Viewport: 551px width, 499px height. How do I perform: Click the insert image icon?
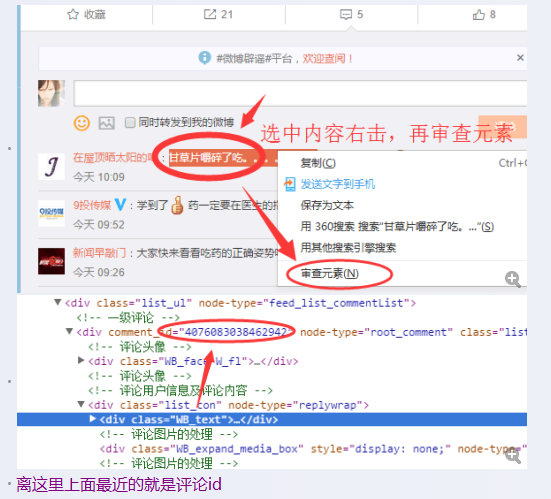[106, 123]
